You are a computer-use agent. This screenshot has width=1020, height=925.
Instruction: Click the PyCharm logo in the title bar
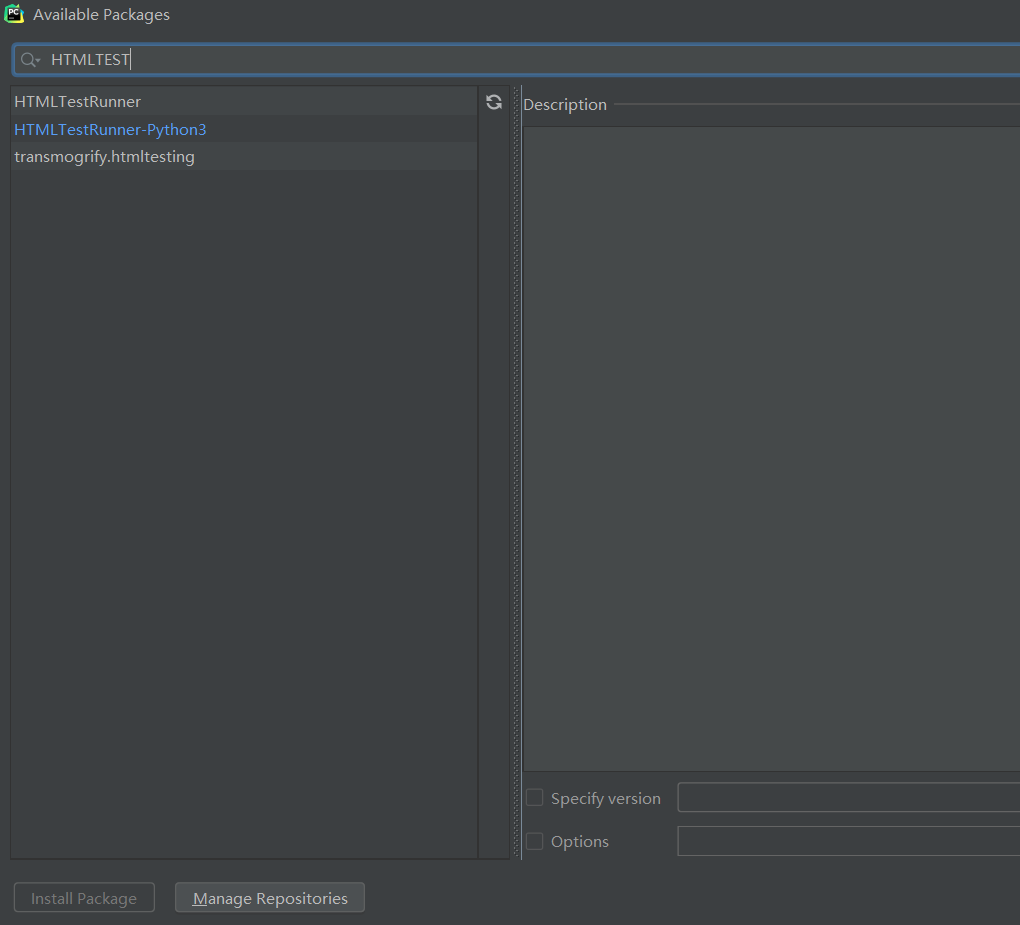click(14, 14)
